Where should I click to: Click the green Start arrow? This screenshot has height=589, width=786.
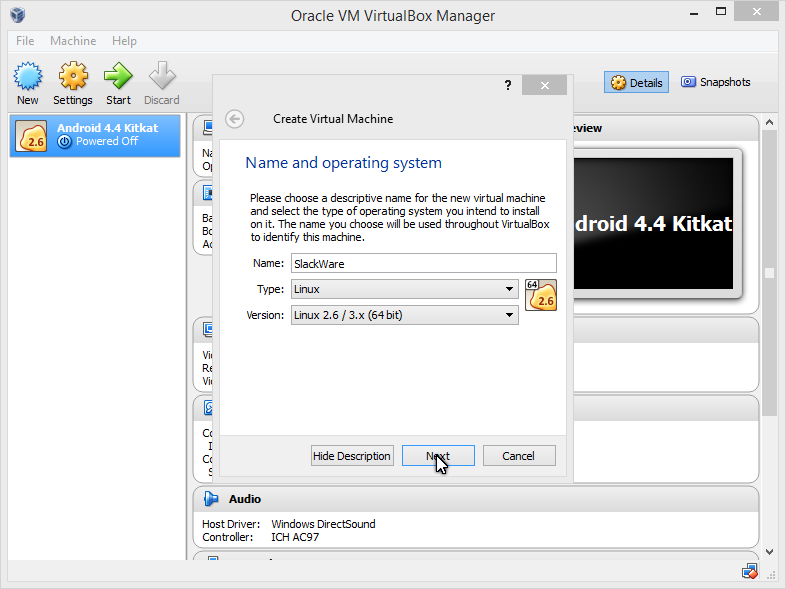(118, 76)
